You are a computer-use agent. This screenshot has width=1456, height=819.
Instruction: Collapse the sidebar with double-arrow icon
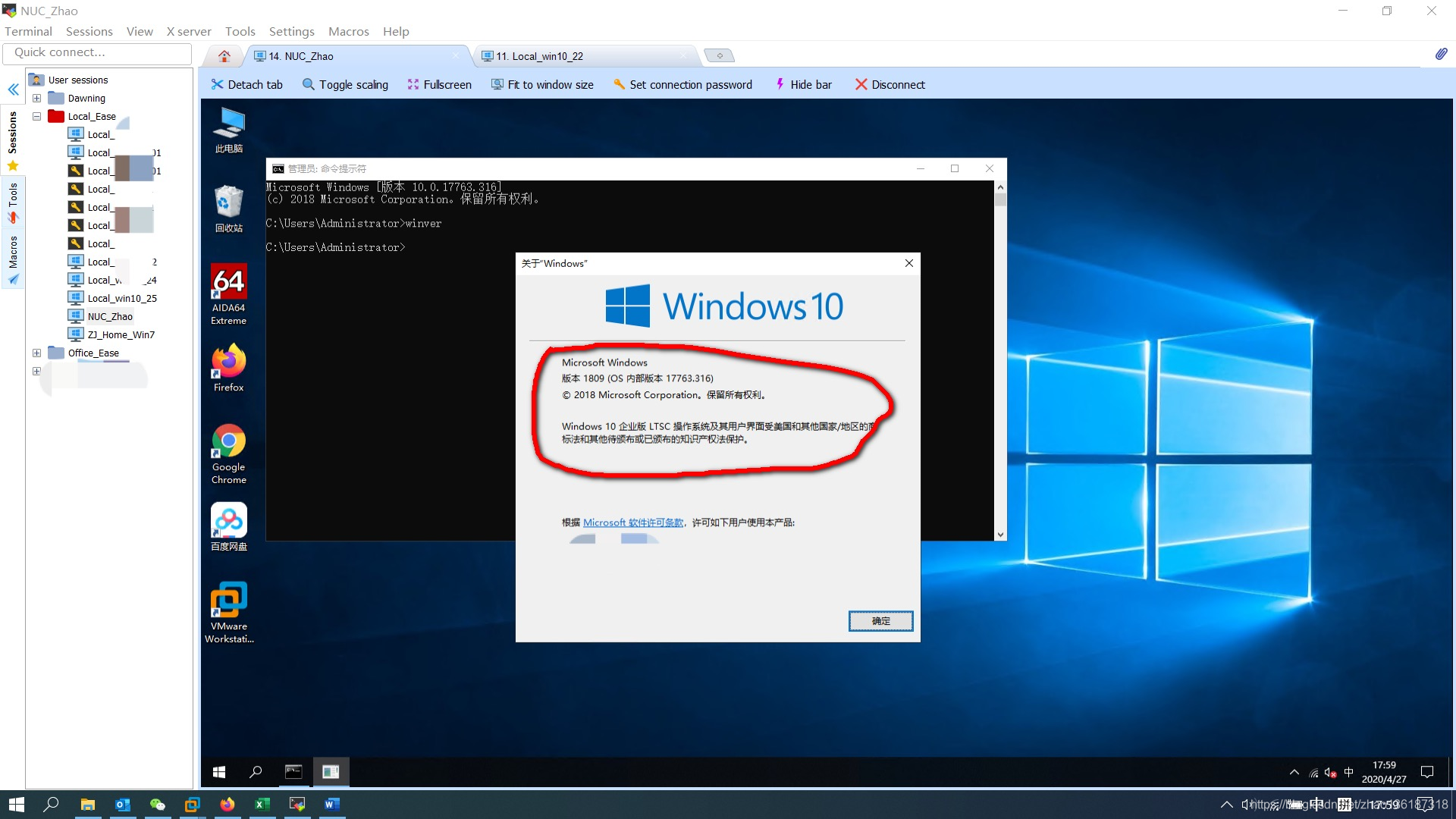14,89
